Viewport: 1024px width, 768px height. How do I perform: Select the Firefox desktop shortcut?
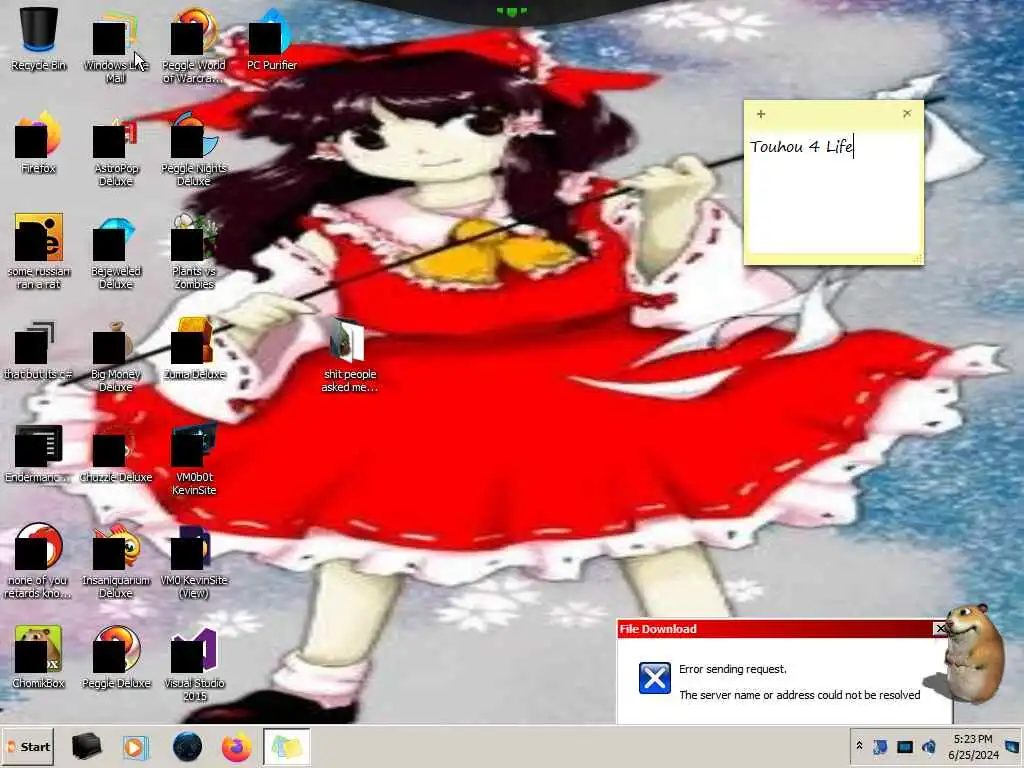point(39,142)
